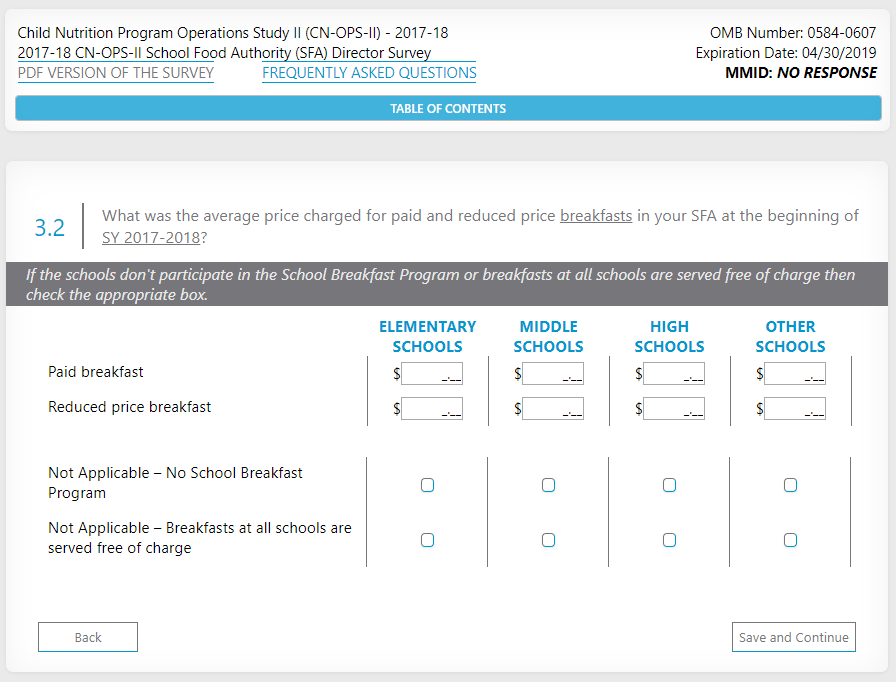896x682 pixels.
Task: Click the Middle Schools paid breakfast price field
Action: click(553, 374)
